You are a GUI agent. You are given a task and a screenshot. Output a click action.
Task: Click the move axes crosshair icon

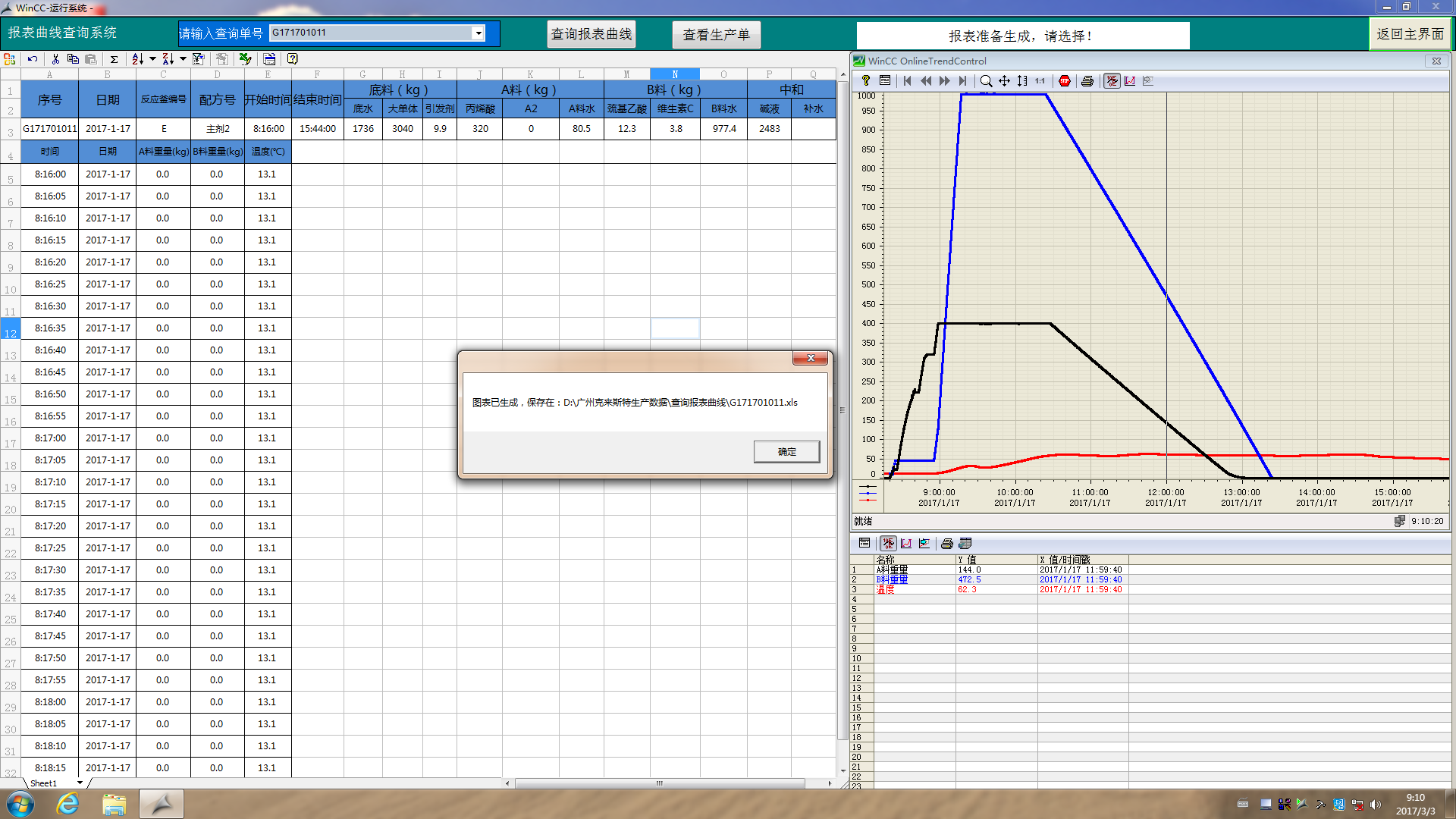(x=1004, y=81)
